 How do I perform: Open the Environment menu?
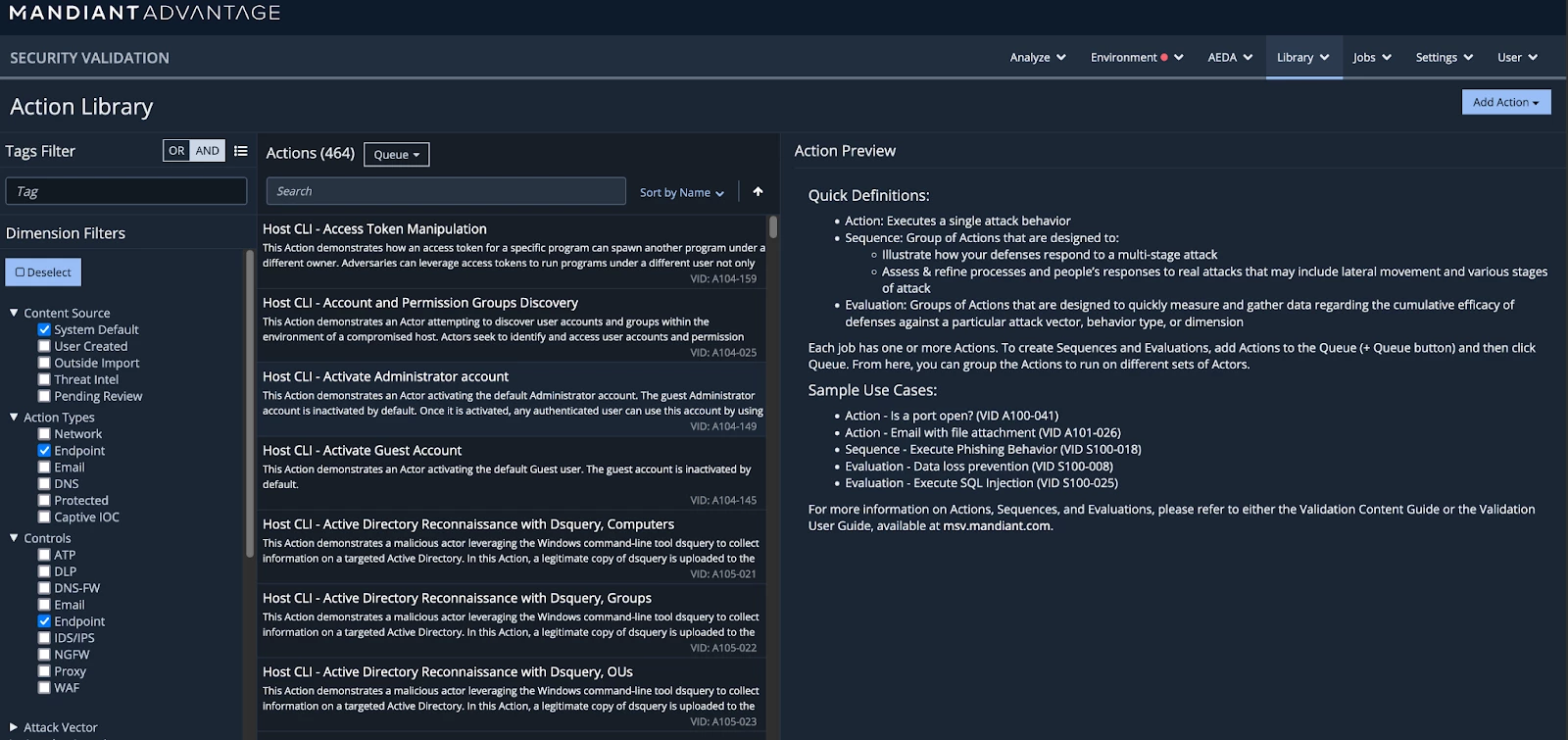pyautogui.click(x=1137, y=58)
